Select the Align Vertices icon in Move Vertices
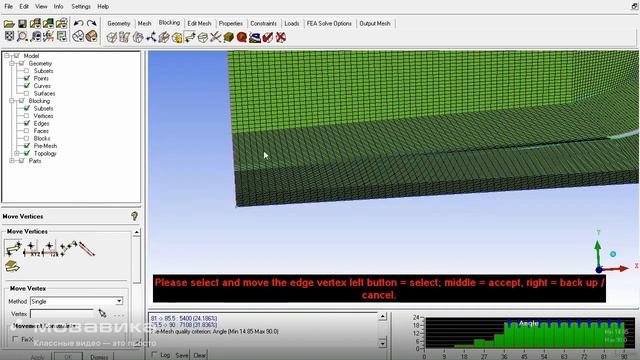640x360 pixels. coord(68,248)
